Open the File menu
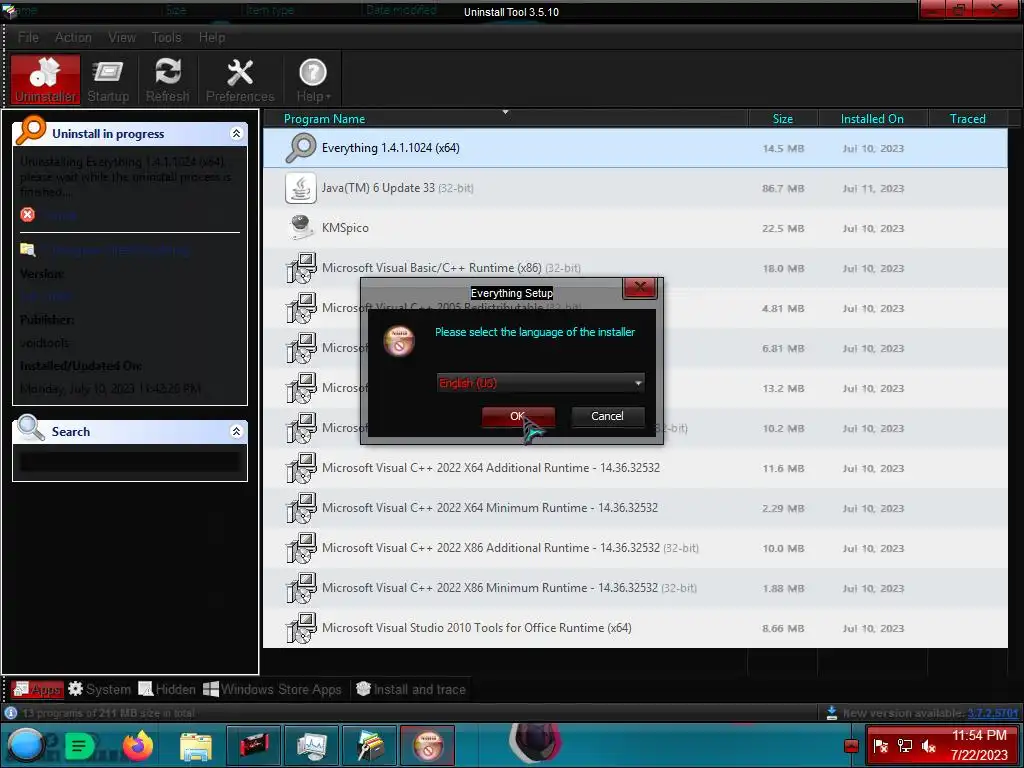1024x768 pixels. tap(28, 37)
